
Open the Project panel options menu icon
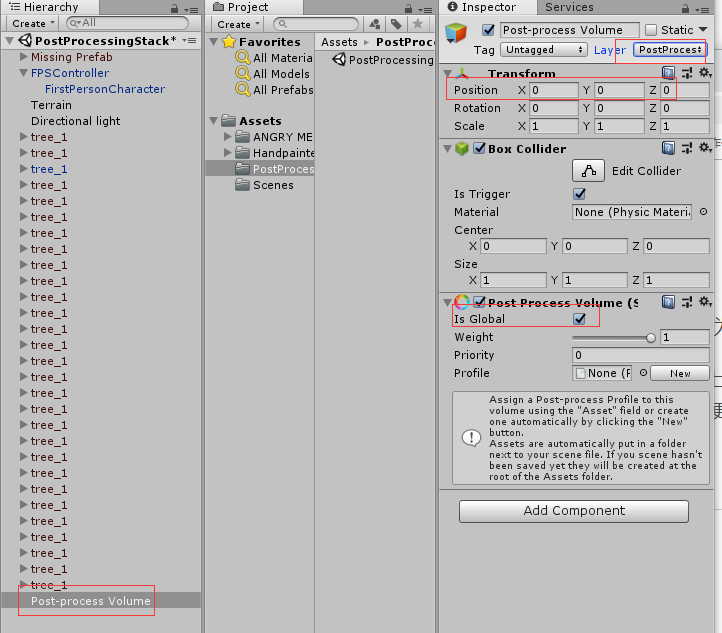point(425,9)
